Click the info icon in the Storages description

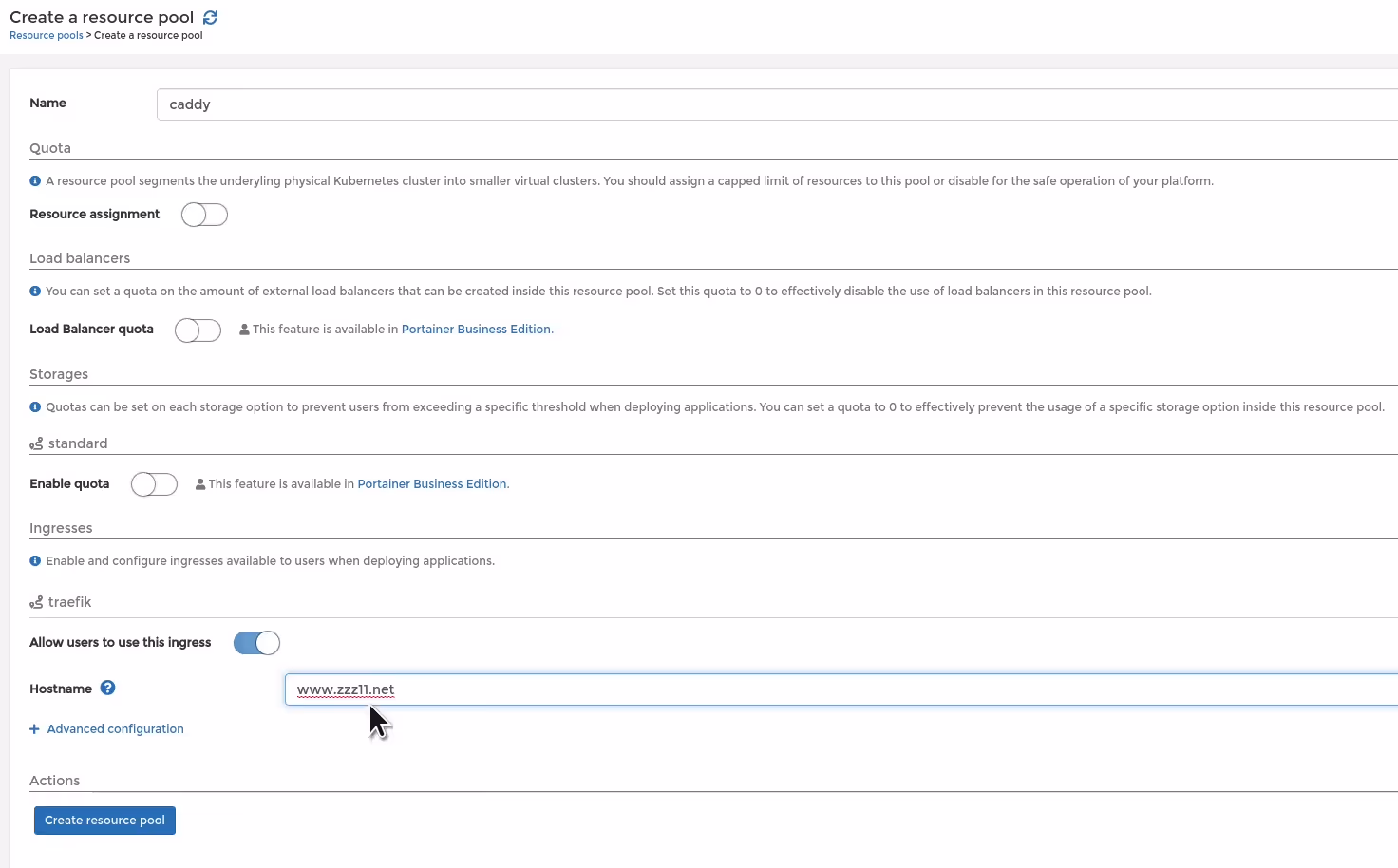pyautogui.click(x=35, y=406)
